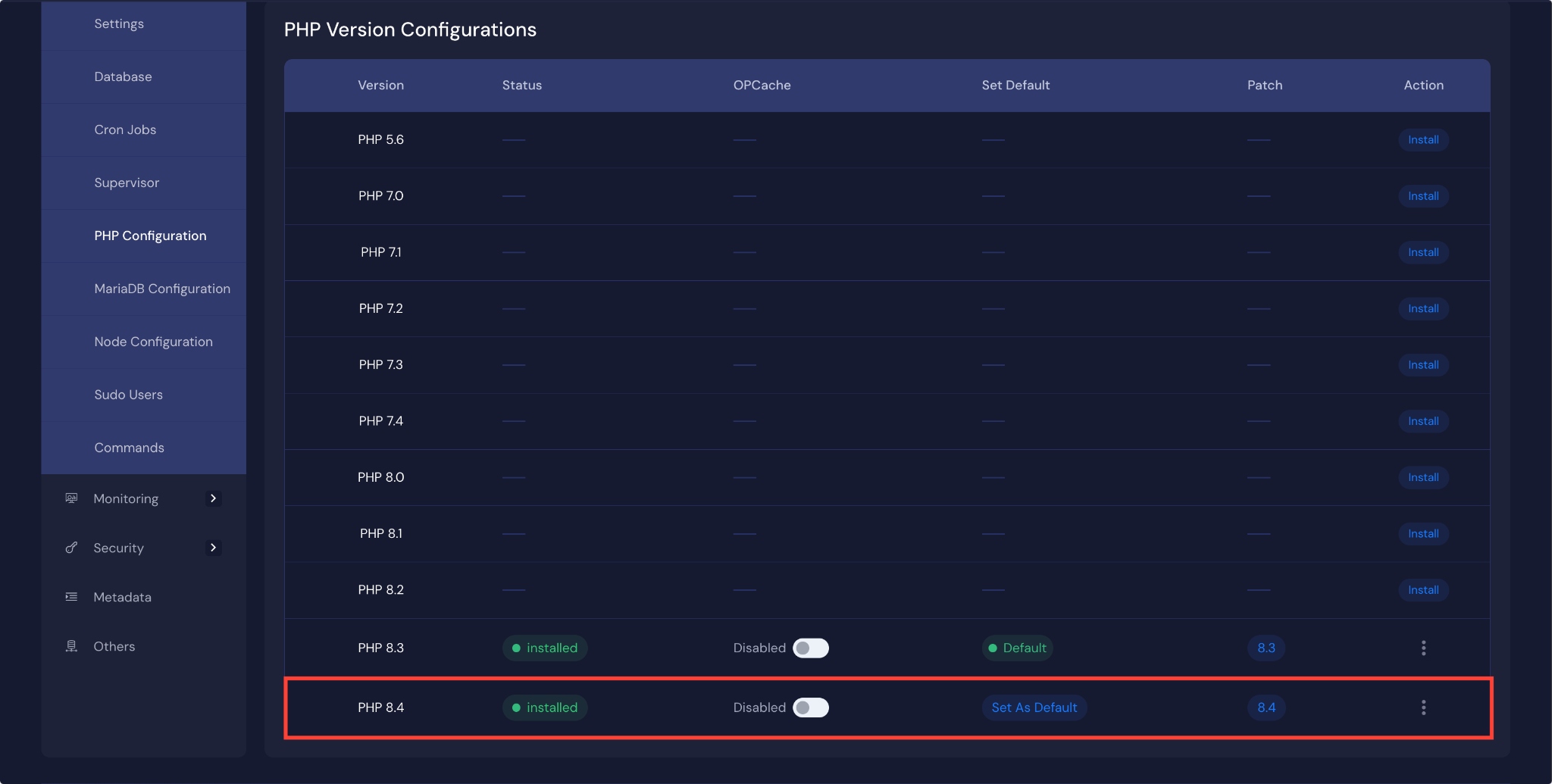Click the PHP 8.3 patch version badge

point(1266,648)
